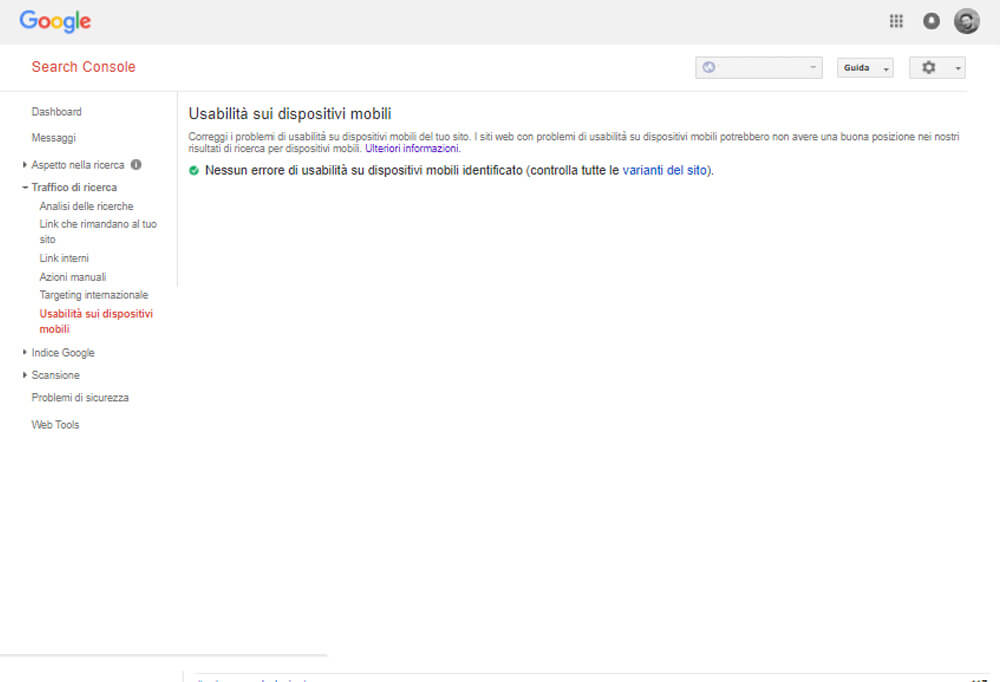Viewport: 1000px width, 682px height.
Task: Open Messaggi in the sidebar
Action: pos(54,138)
